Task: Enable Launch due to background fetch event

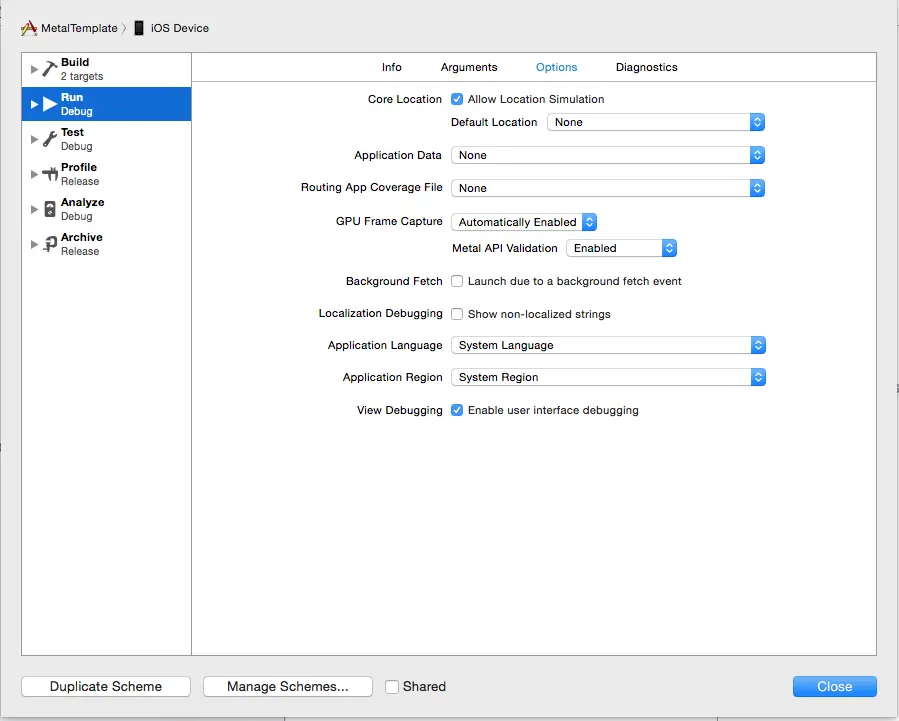Action: pos(457,281)
